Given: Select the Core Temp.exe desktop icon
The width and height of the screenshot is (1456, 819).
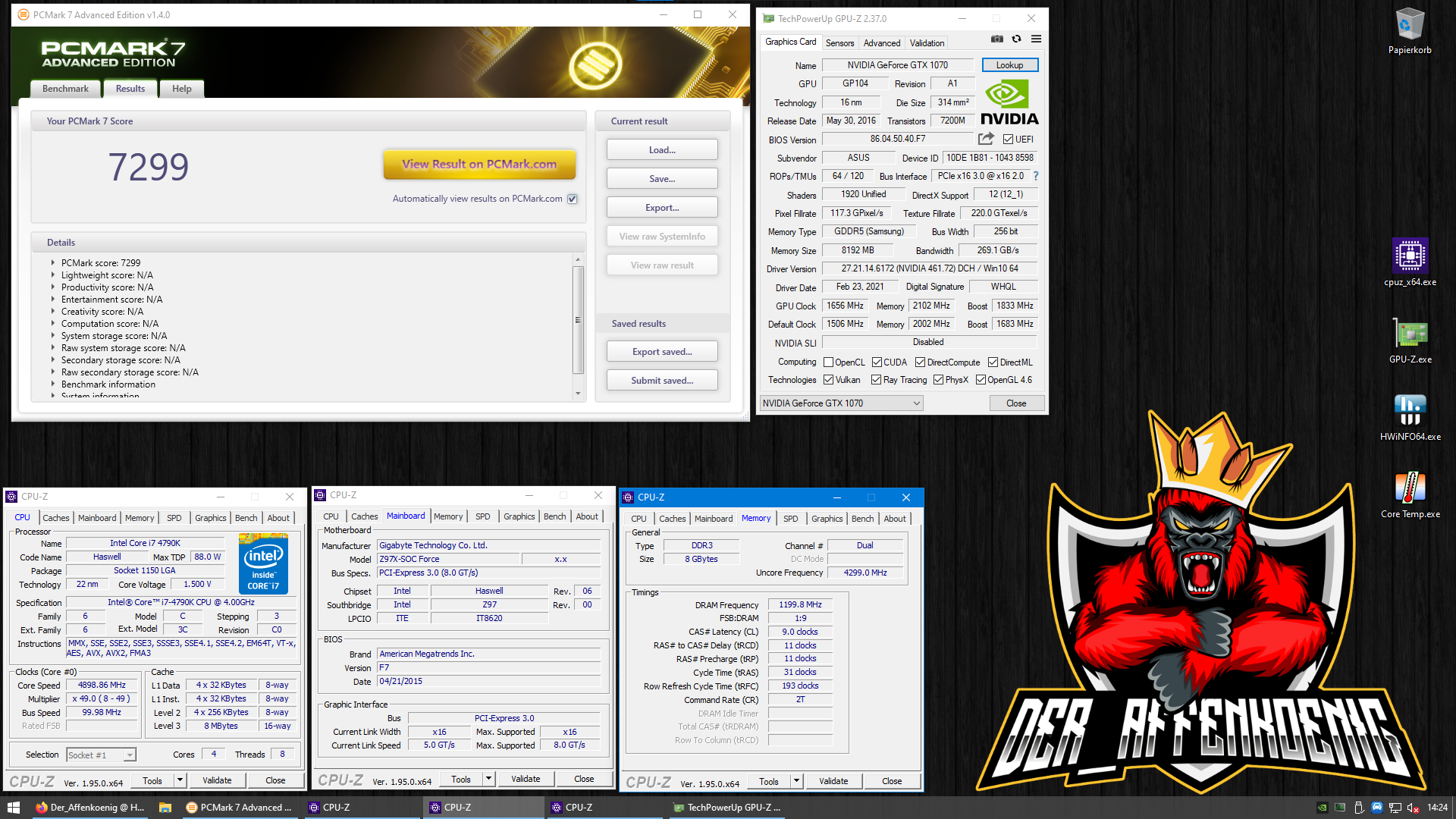Looking at the screenshot, I should 1410,494.
